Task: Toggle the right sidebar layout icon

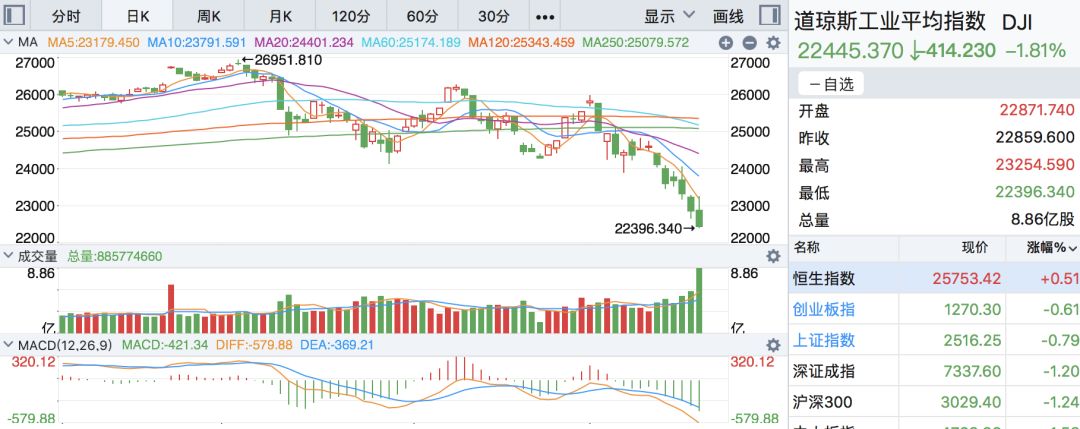Action: coord(769,15)
